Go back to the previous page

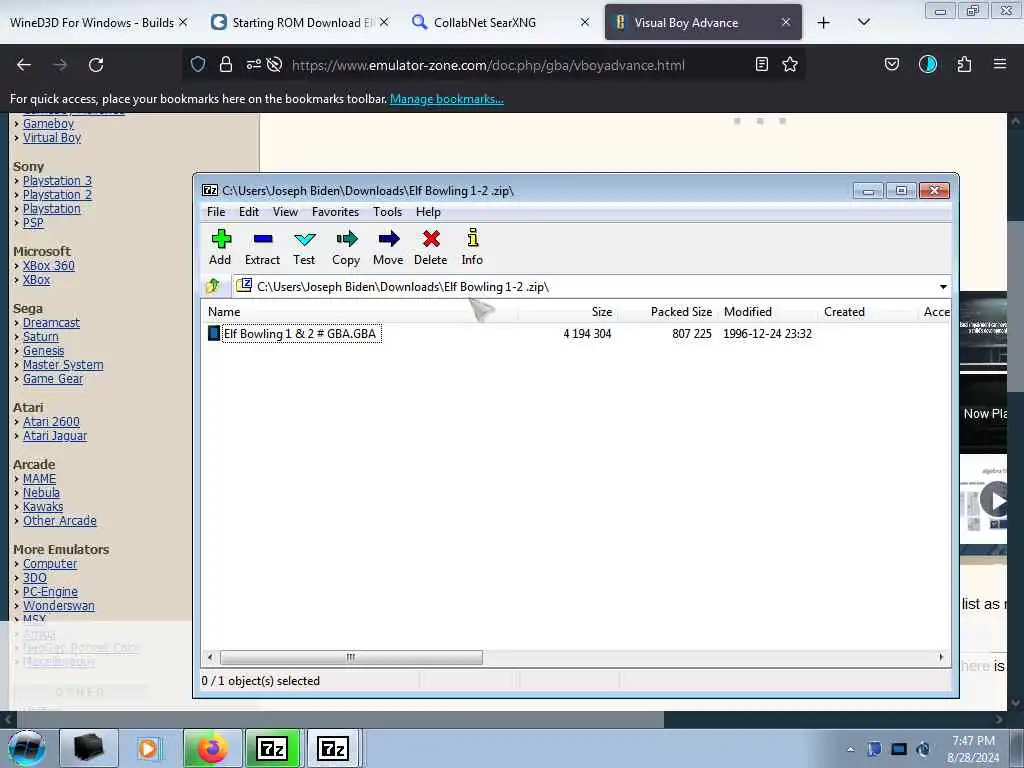tap(24, 65)
